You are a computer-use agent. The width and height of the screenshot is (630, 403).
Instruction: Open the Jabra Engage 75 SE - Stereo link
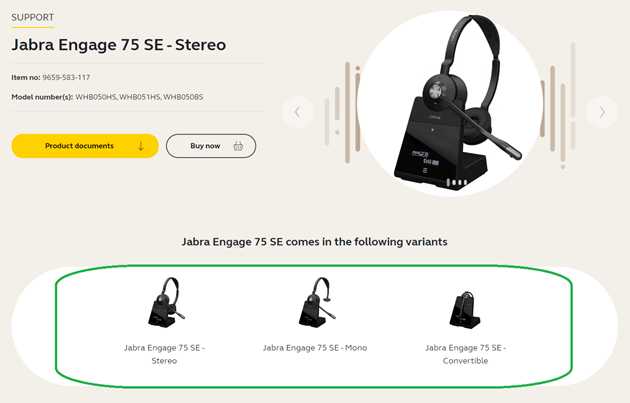(x=164, y=354)
